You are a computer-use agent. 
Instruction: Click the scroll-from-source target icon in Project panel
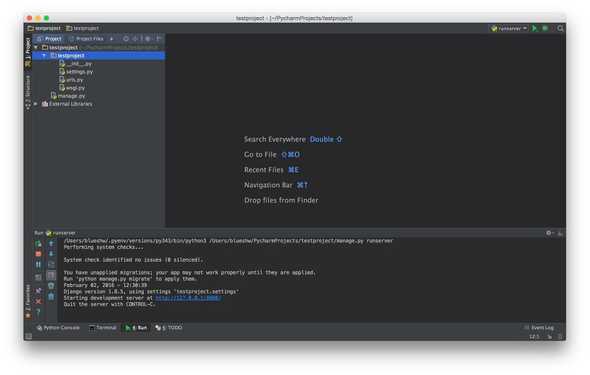[x=126, y=39]
